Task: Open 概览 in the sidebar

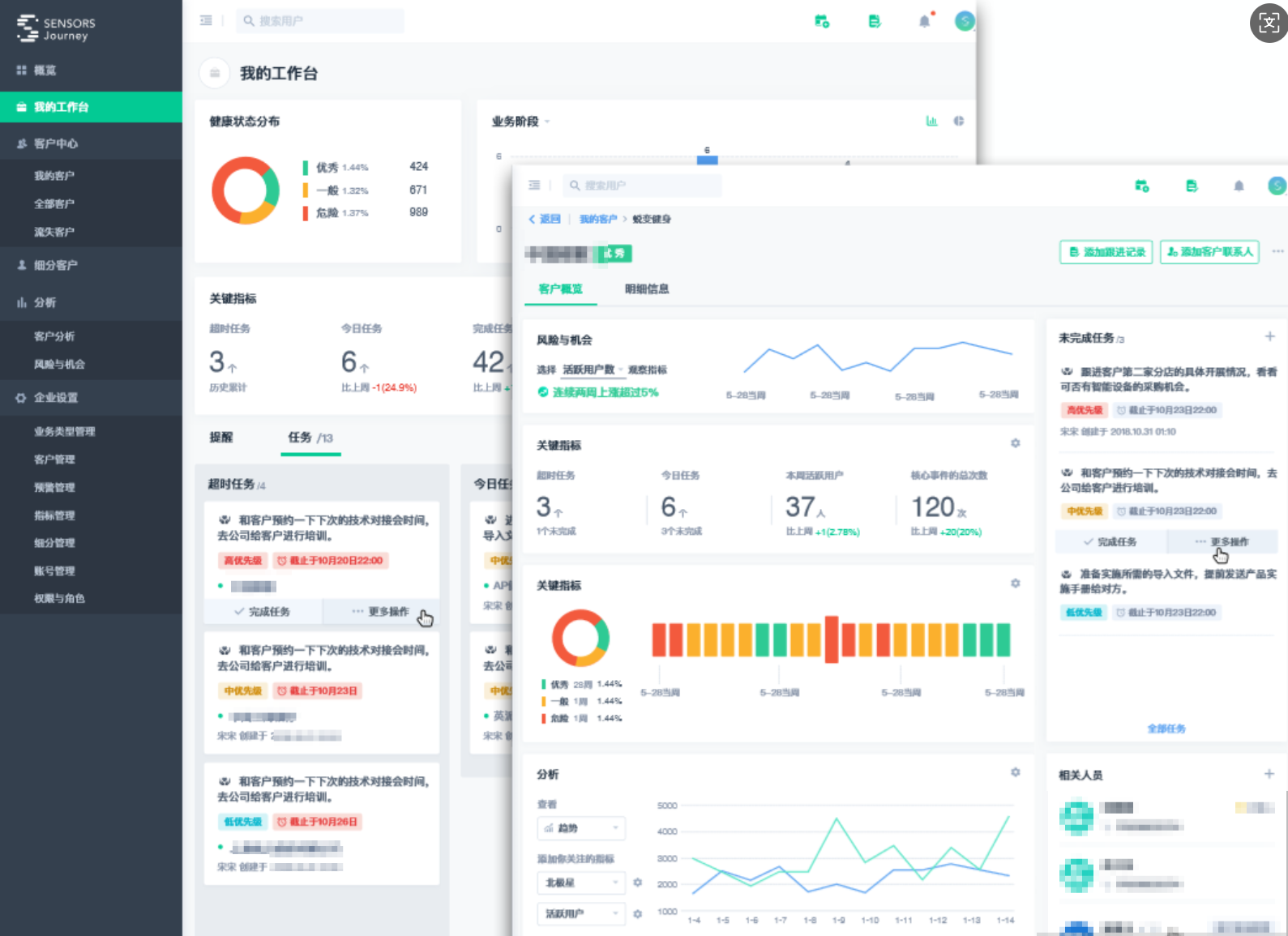Action: [91, 71]
